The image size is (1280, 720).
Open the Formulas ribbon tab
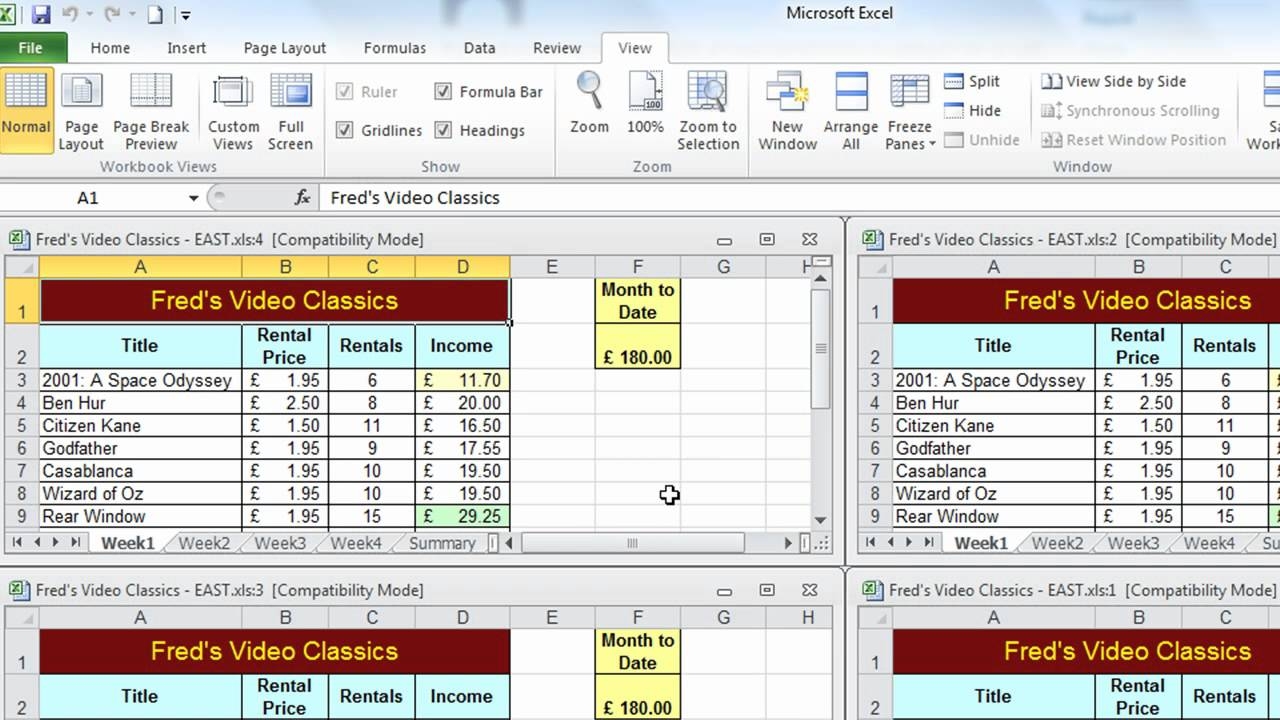pyautogui.click(x=394, y=48)
